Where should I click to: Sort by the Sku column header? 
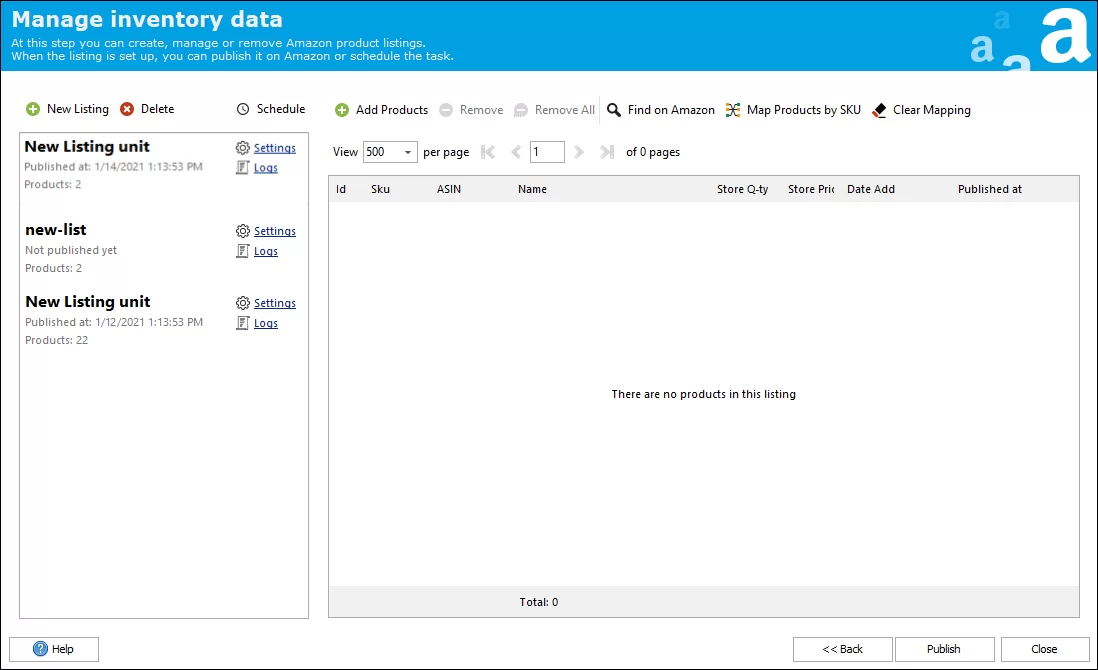click(380, 189)
